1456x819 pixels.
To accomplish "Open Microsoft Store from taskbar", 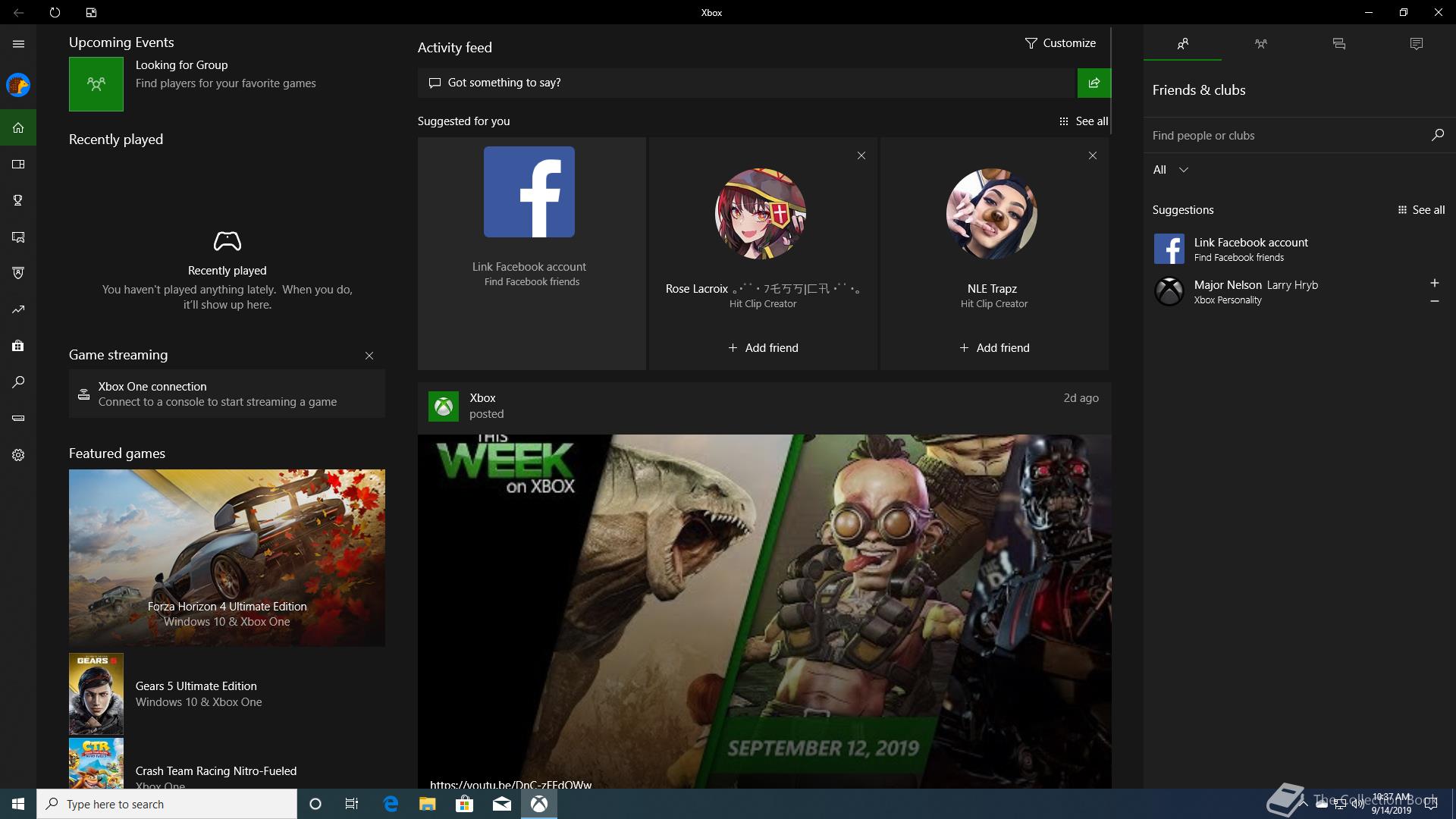I will 464,804.
